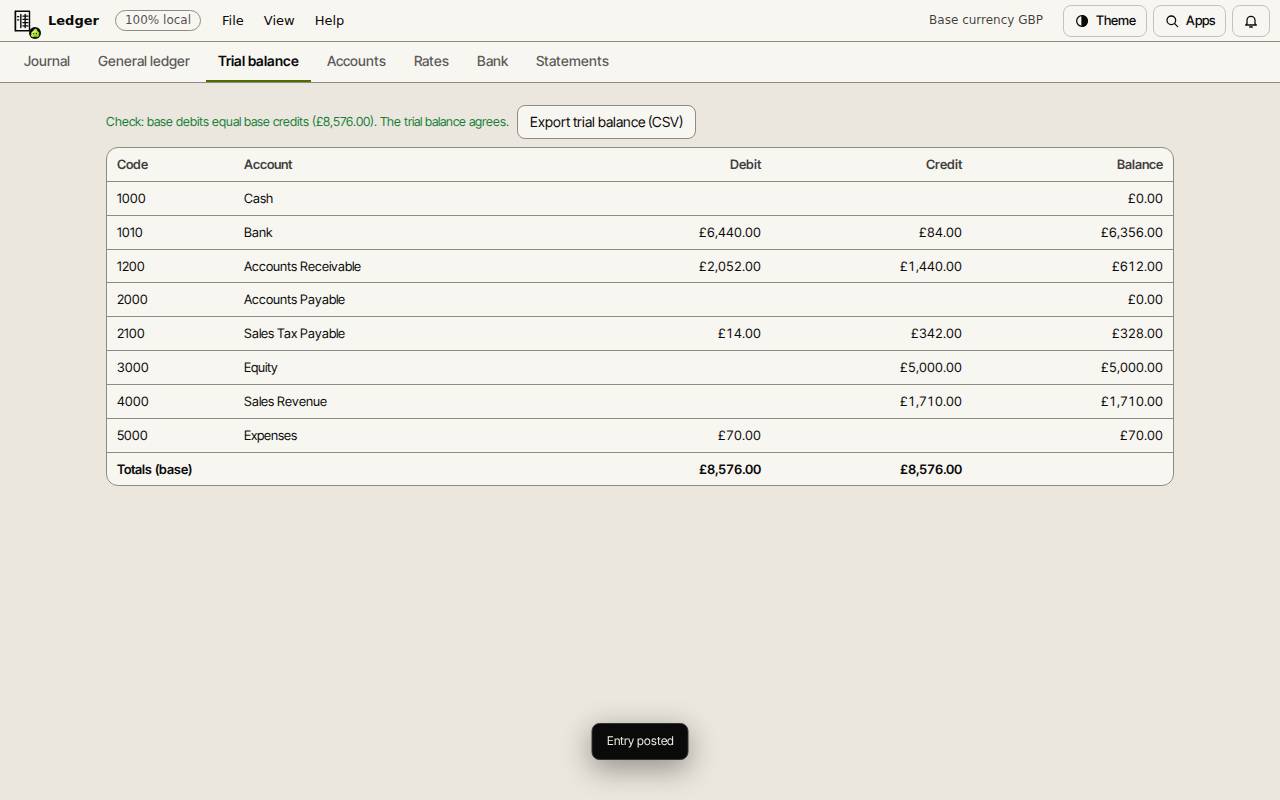The image size is (1280, 800).
Task: Click the Bank credit £84.00 cell
Action: 940,232
